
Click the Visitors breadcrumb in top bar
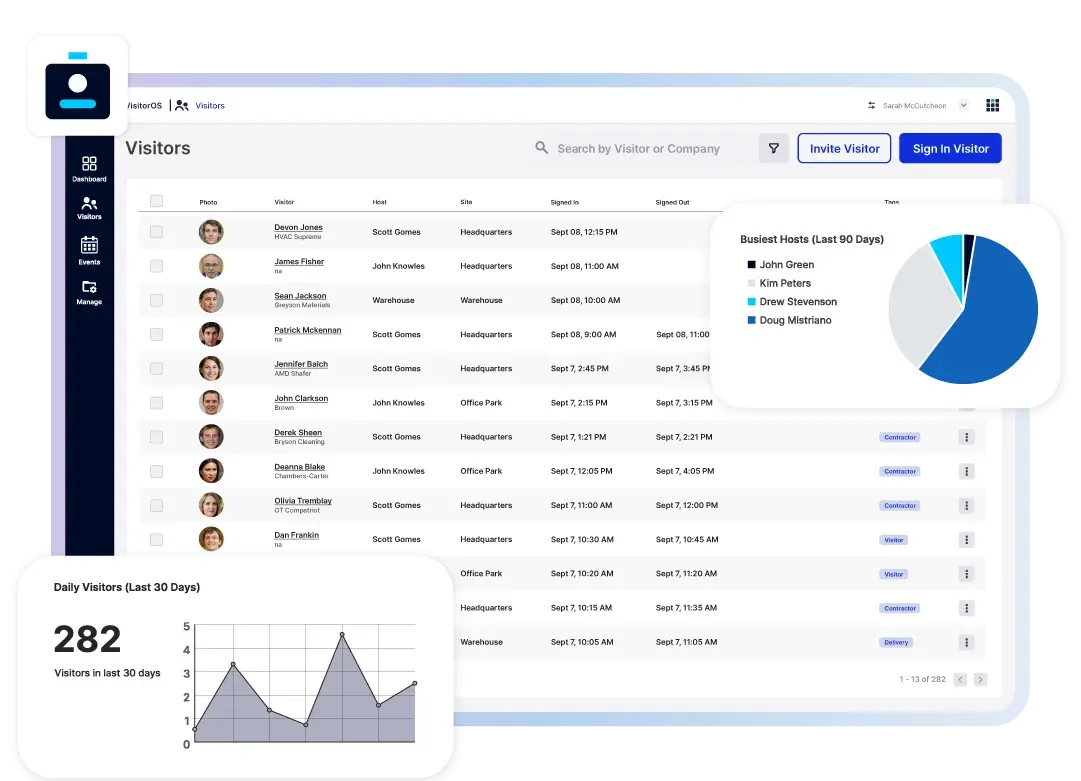(209, 105)
